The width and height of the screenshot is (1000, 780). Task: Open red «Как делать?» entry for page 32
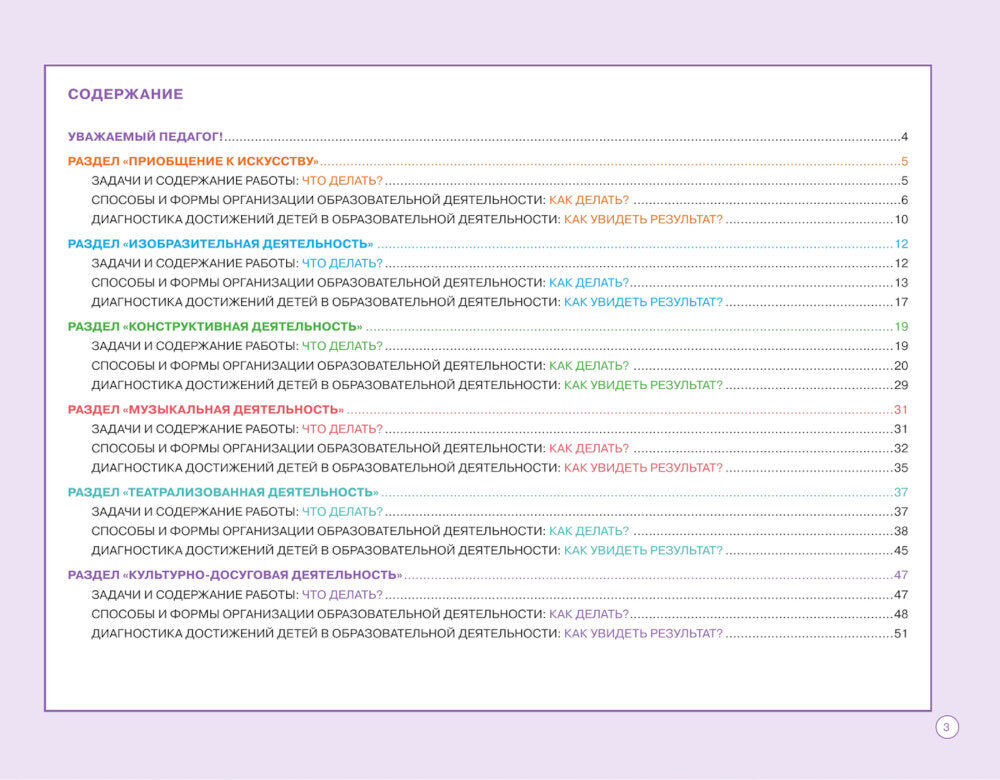click(589, 448)
